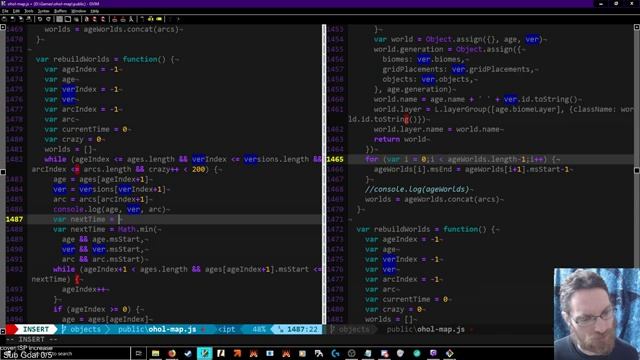Click the objects branch label in left statusline
The height and width of the screenshot is (360, 640).
85,329
